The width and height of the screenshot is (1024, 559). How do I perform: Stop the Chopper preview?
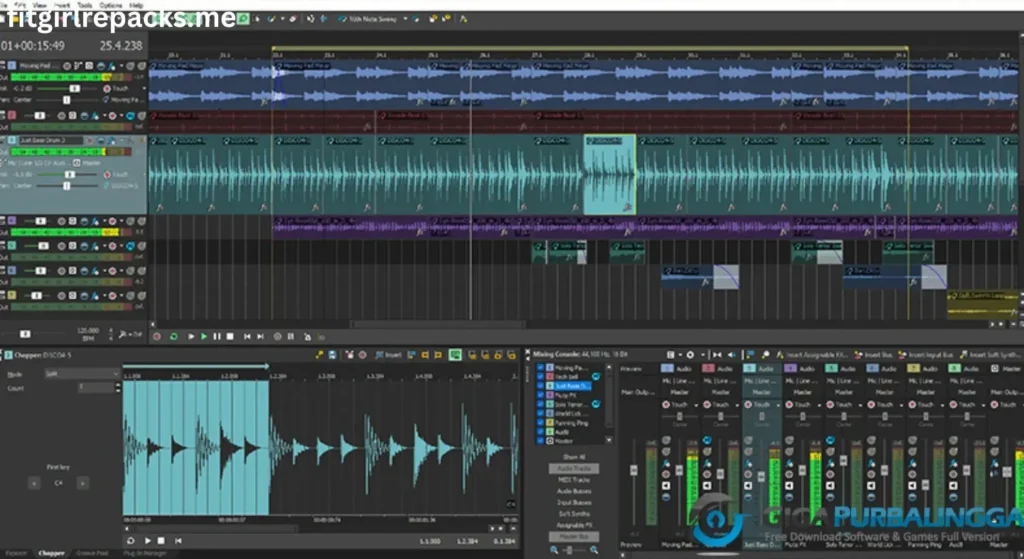coord(161,541)
